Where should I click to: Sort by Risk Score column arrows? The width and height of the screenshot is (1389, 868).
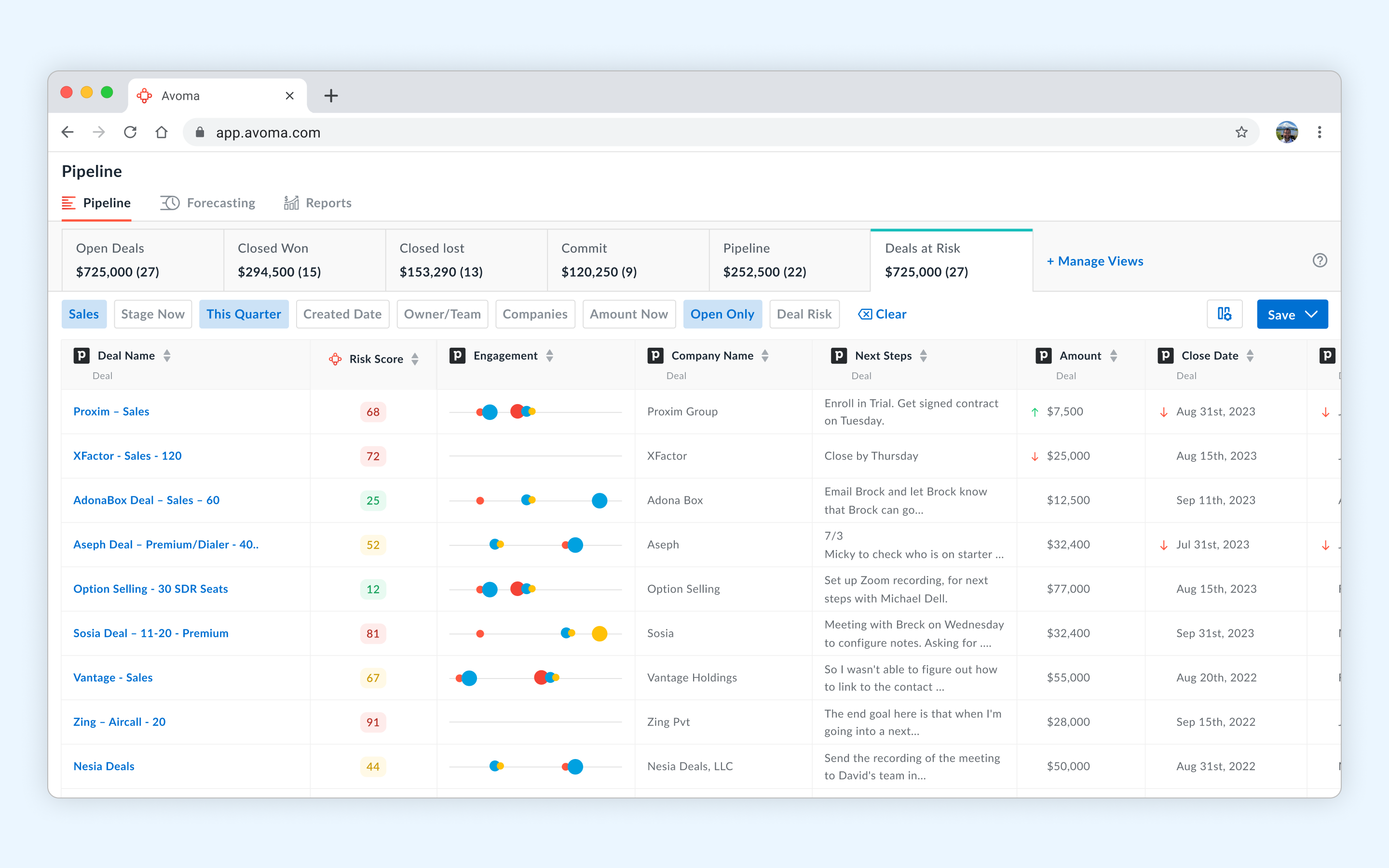pyautogui.click(x=415, y=359)
